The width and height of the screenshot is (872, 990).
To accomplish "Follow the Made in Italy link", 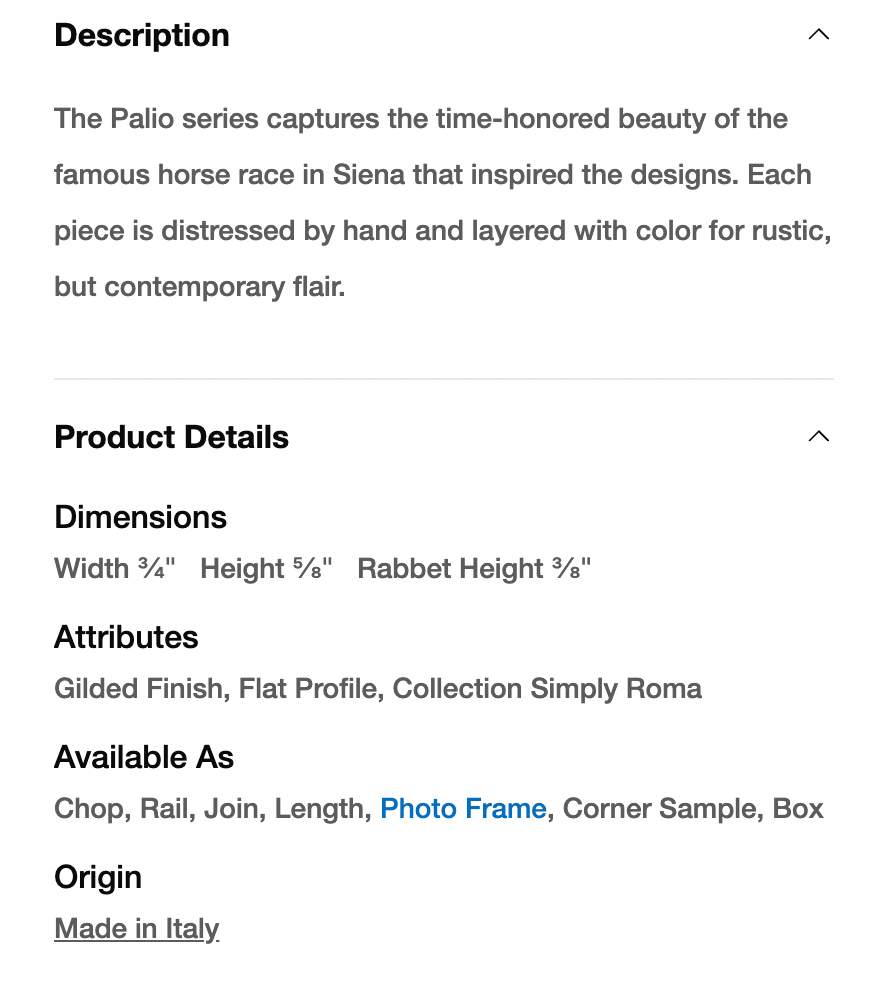I will [x=136, y=929].
